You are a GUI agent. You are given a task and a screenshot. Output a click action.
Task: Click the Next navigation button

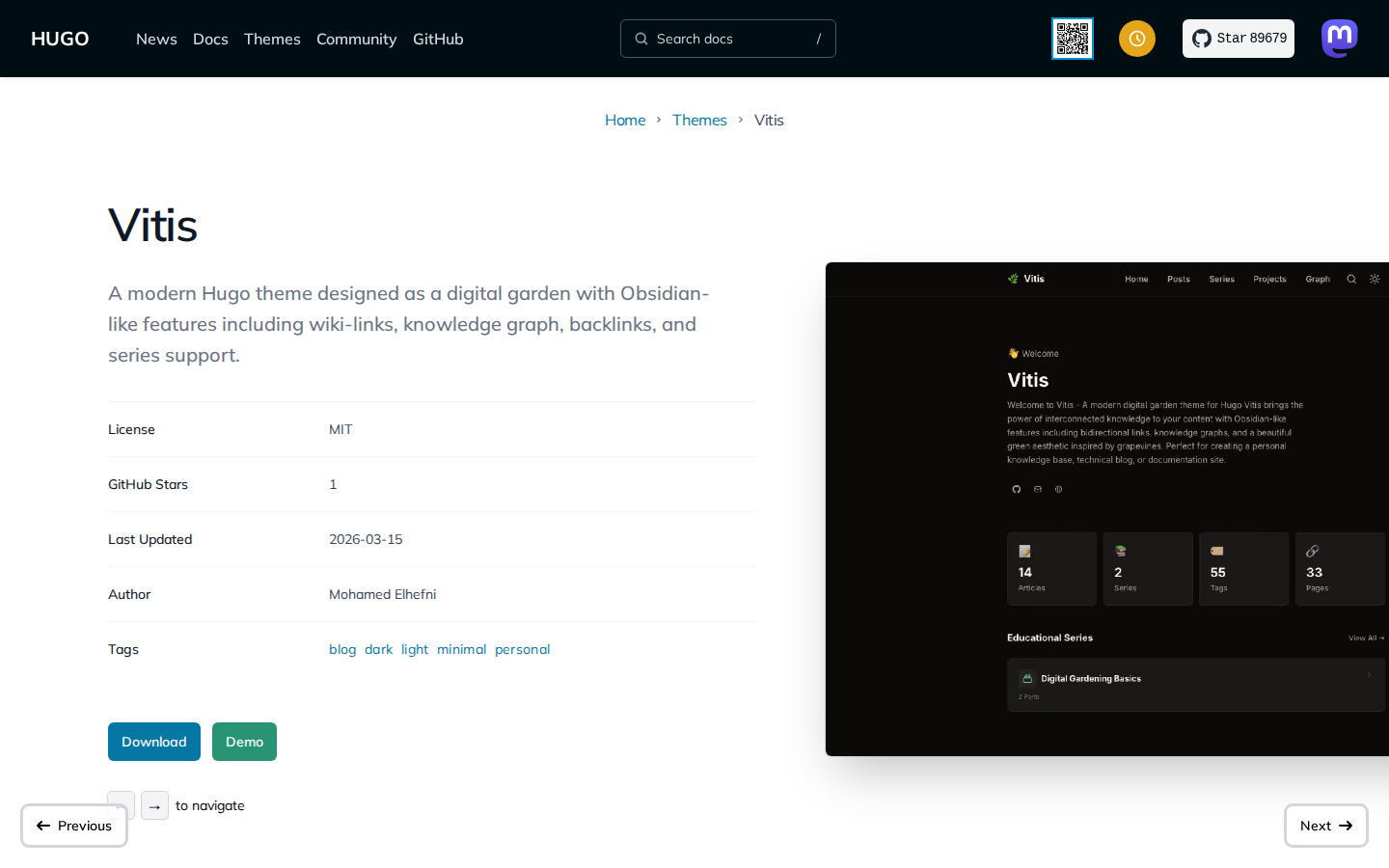1326,826
